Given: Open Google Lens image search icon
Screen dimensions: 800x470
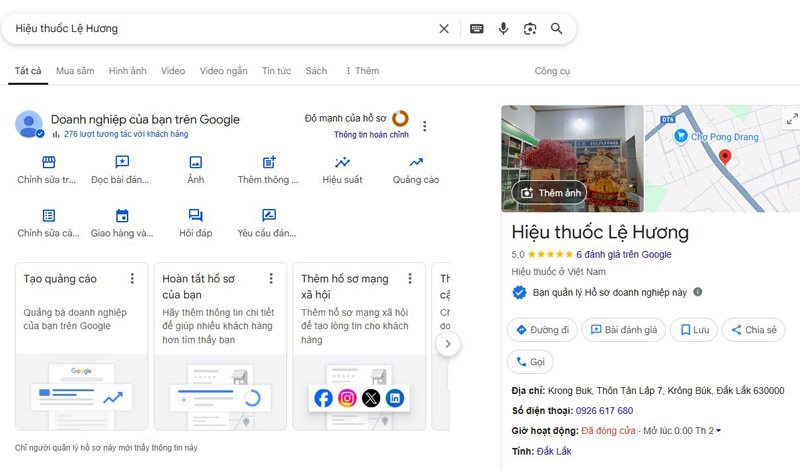Looking at the screenshot, I should [x=530, y=29].
